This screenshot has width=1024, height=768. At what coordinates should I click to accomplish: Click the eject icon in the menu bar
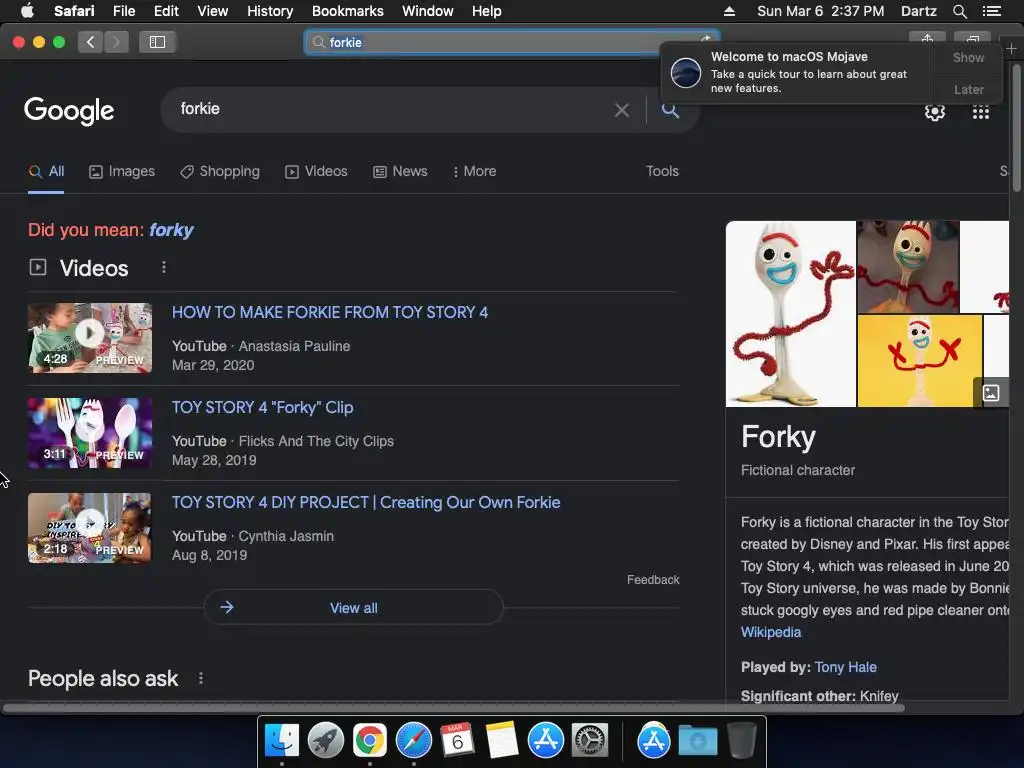click(x=729, y=11)
